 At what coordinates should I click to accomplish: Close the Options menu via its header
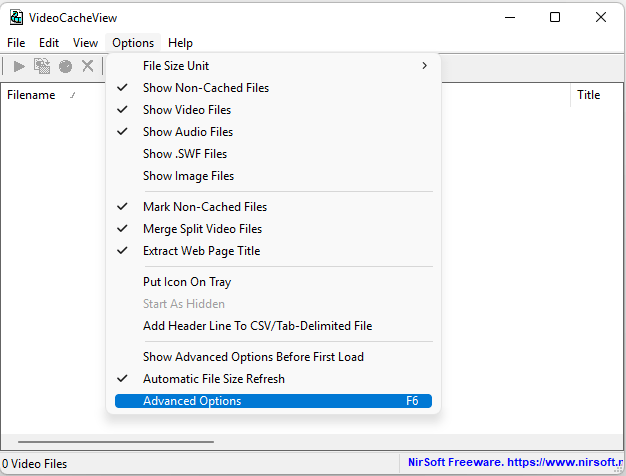(133, 43)
